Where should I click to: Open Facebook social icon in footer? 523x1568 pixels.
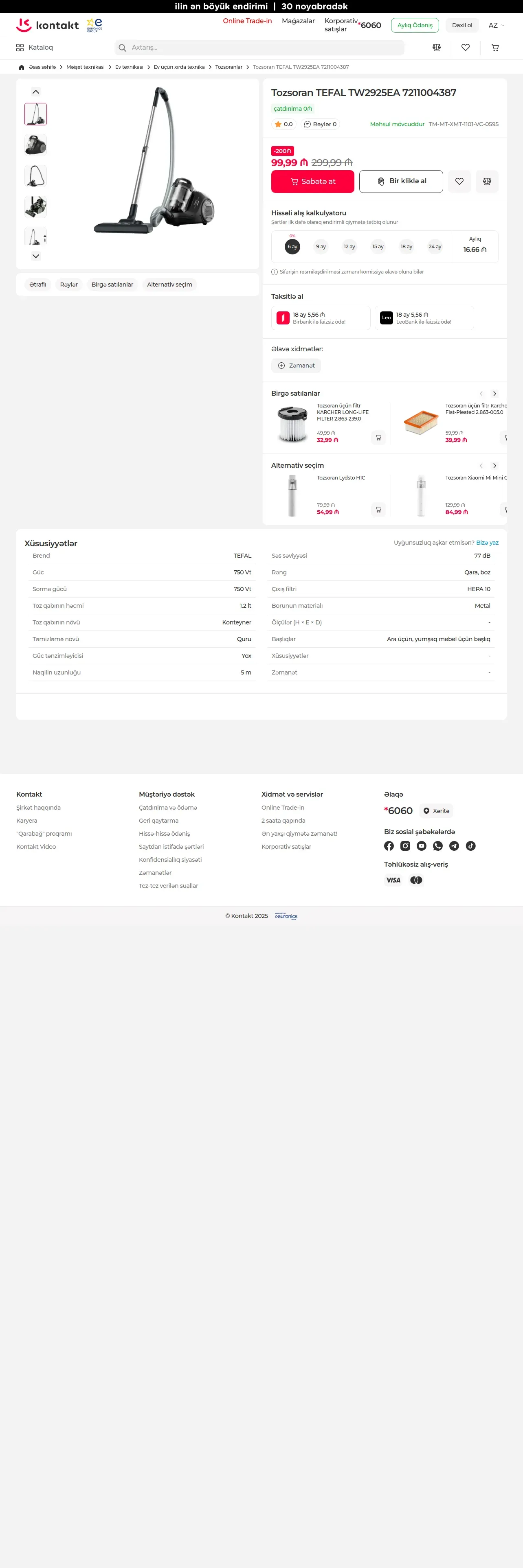[x=389, y=845]
